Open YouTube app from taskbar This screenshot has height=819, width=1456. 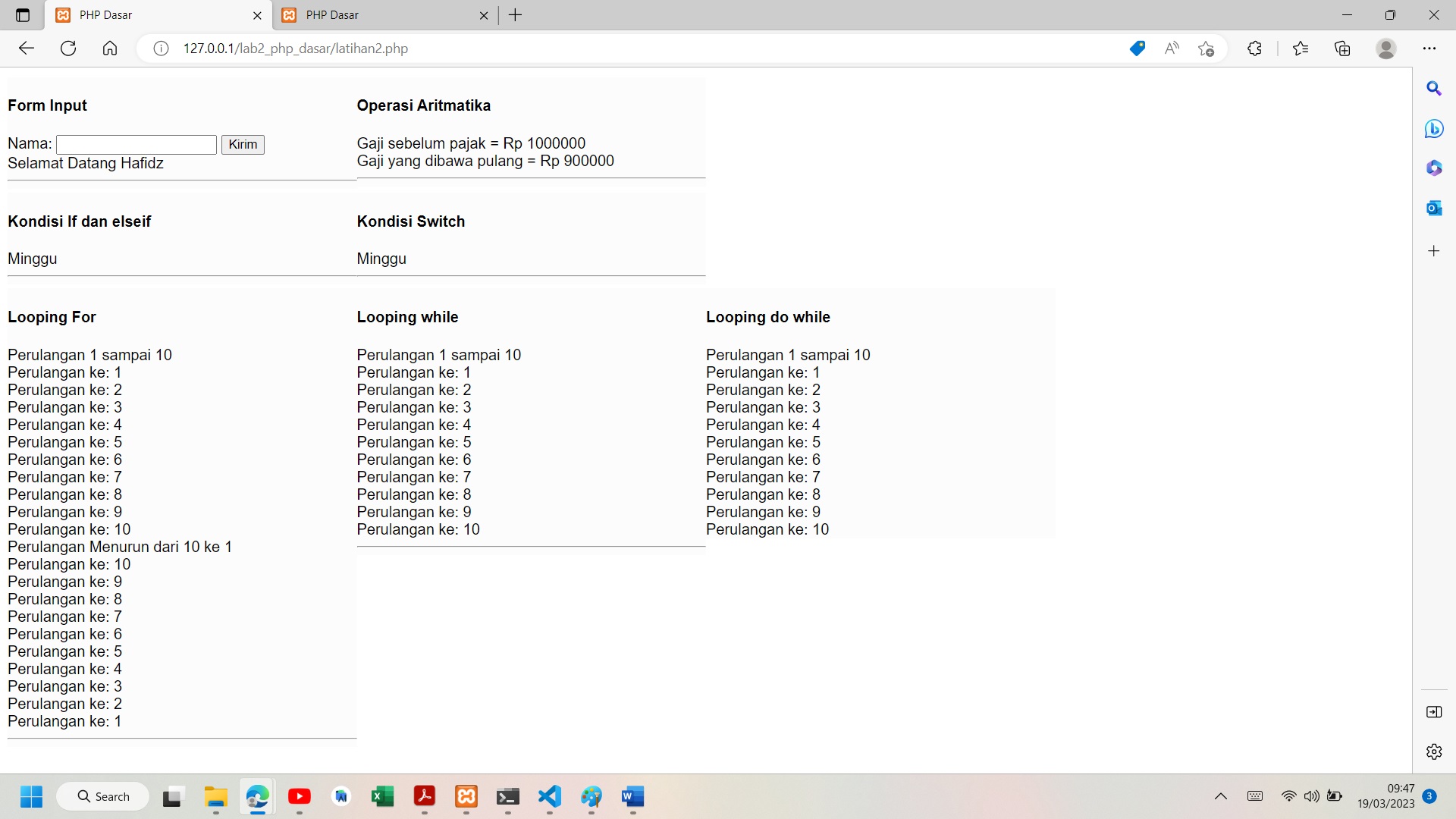coord(300,797)
